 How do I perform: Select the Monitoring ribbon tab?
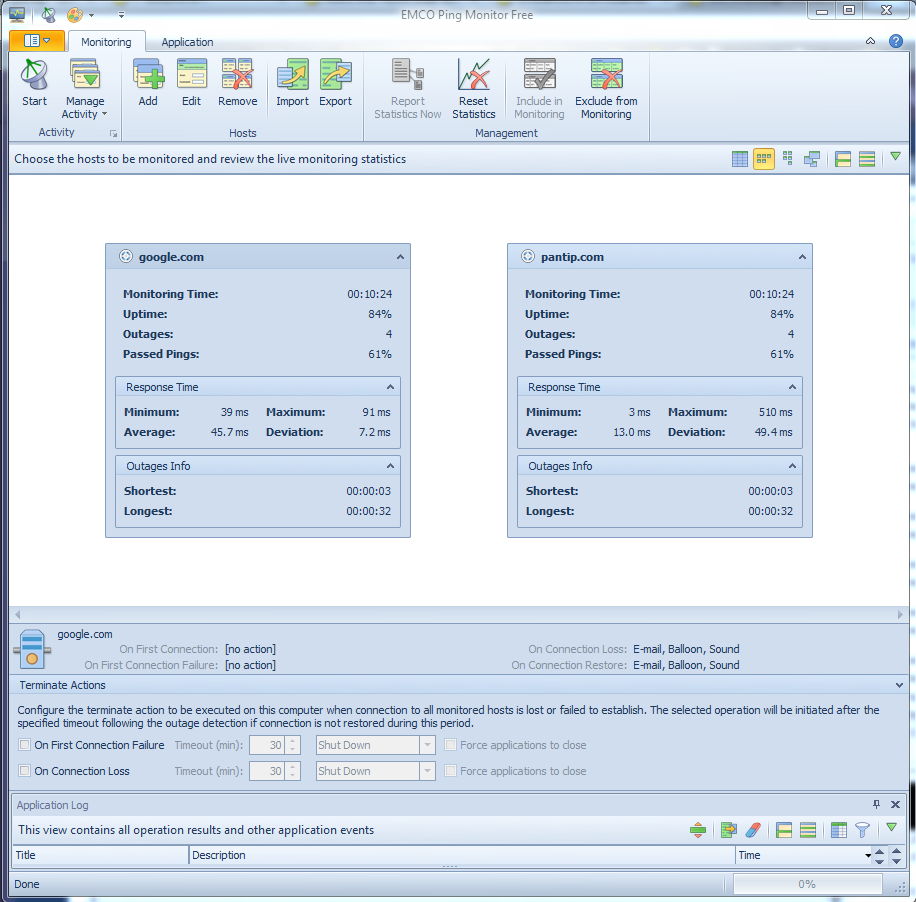pyautogui.click(x=106, y=42)
